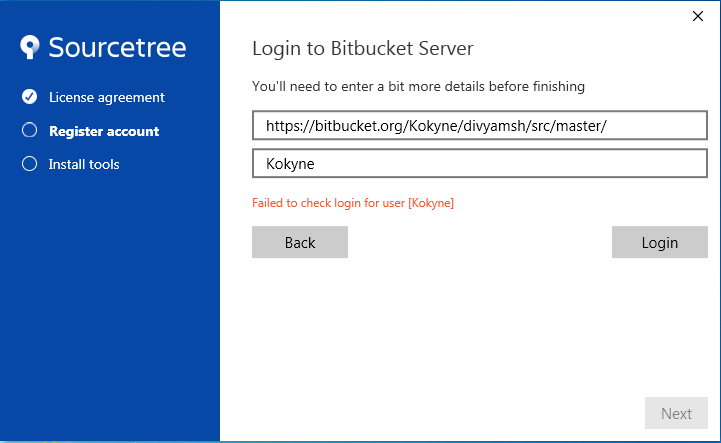Focus the username field containing Kokyne
This screenshot has height=443, width=721.
pos(480,163)
